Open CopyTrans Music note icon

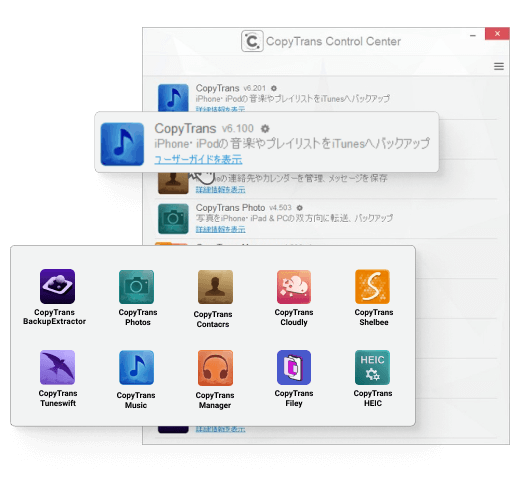point(136,367)
